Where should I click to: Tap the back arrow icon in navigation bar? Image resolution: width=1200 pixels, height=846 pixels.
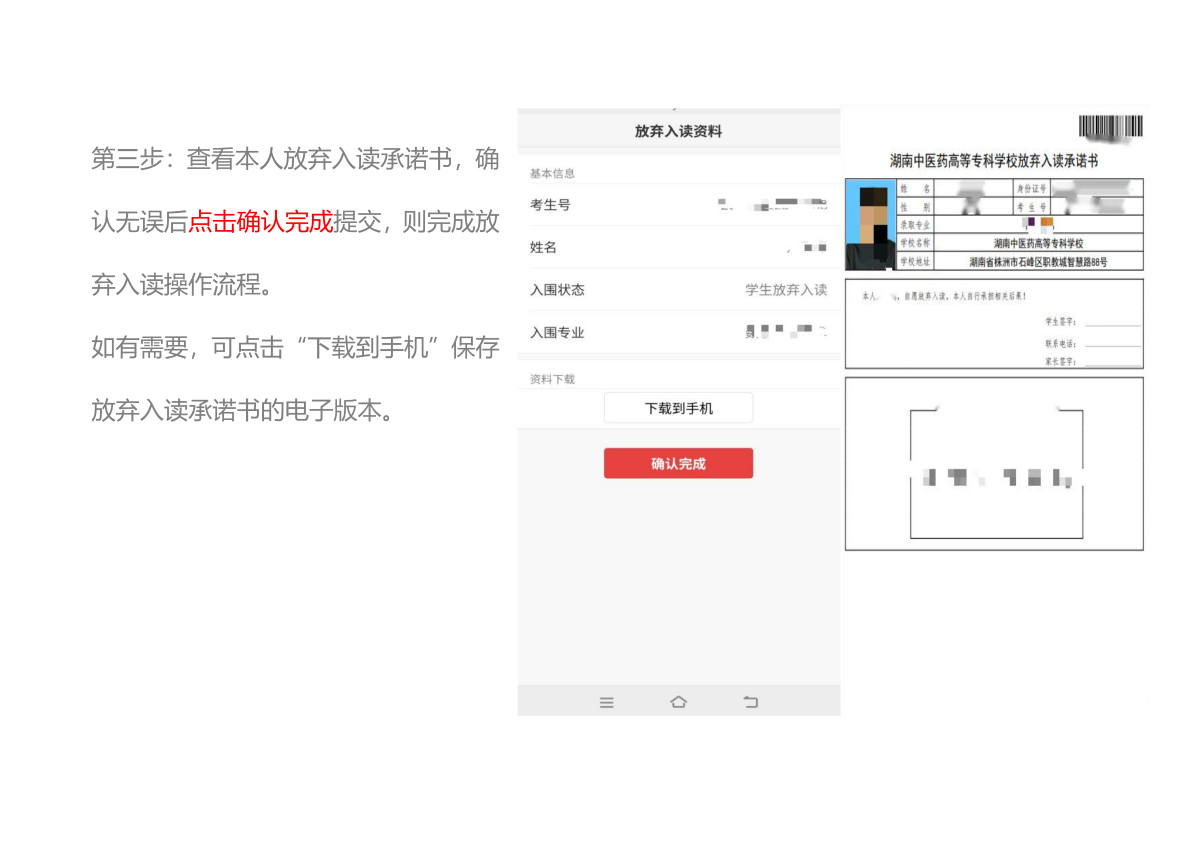point(751,703)
